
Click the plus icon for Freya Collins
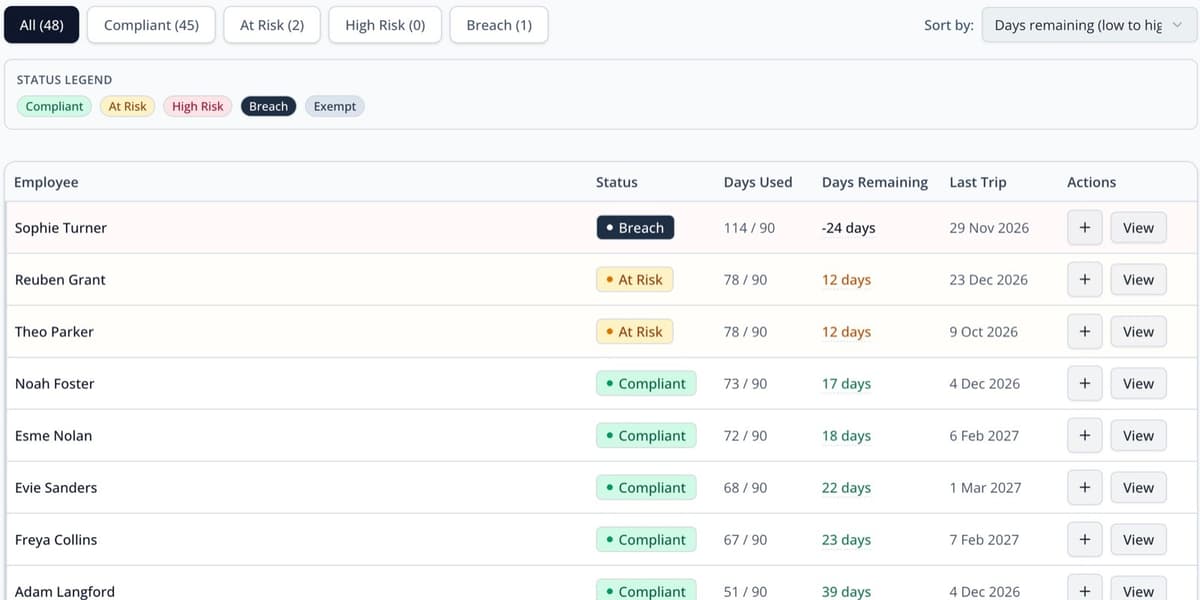pyautogui.click(x=1085, y=540)
